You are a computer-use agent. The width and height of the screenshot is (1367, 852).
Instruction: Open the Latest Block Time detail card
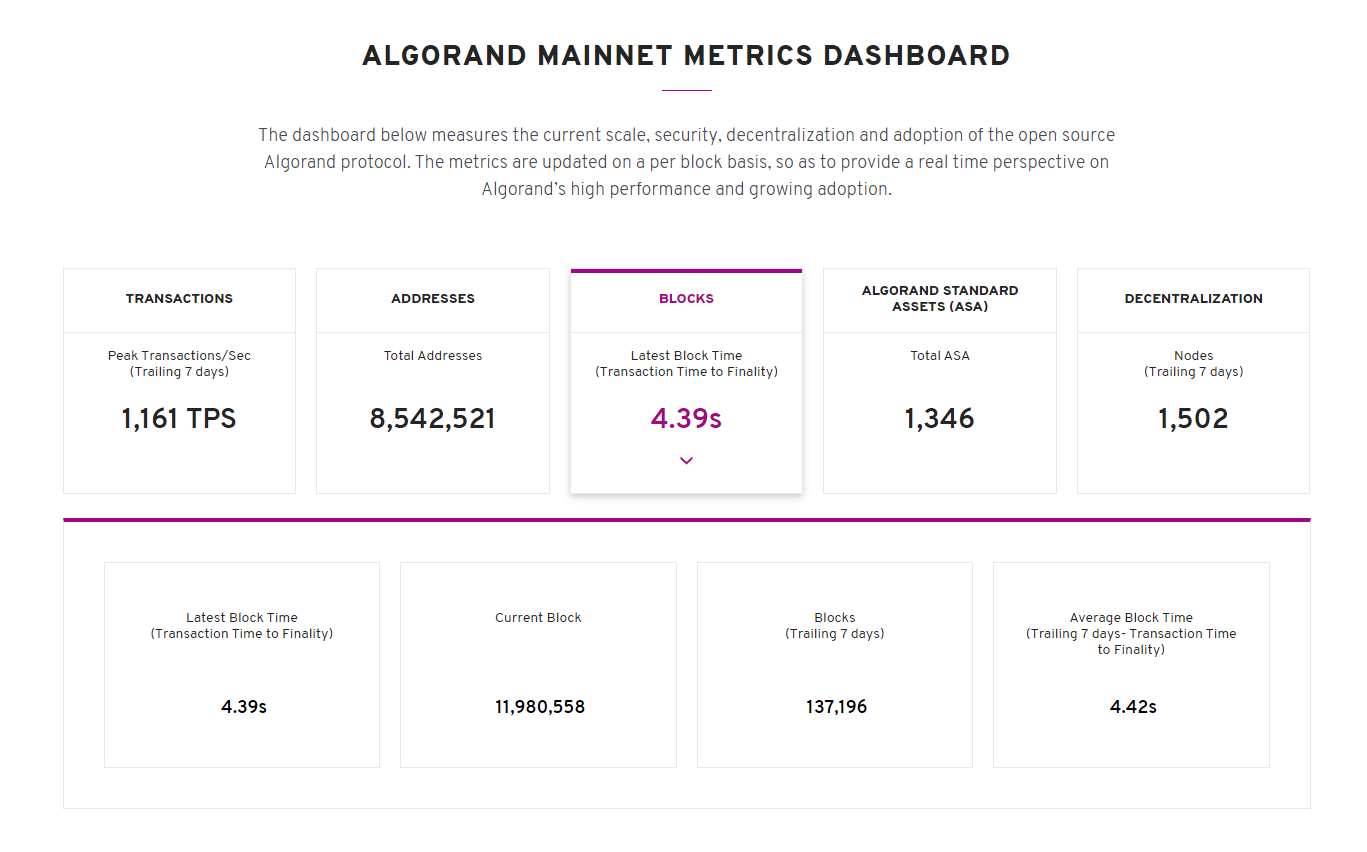click(x=241, y=664)
